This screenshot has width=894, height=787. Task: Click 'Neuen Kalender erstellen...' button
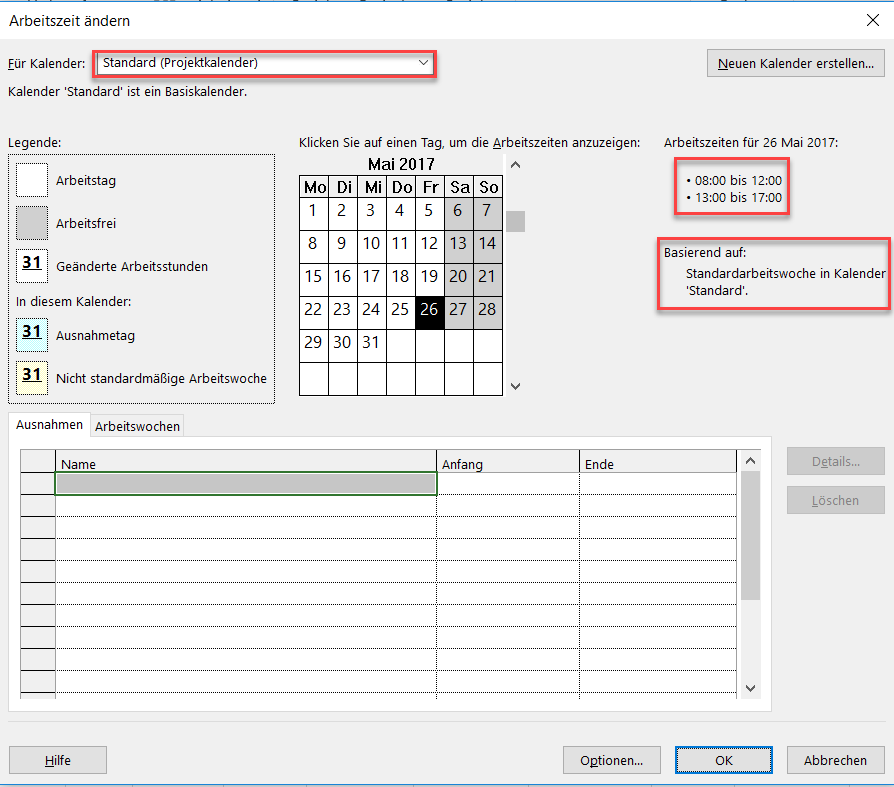pyautogui.click(x=795, y=64)
